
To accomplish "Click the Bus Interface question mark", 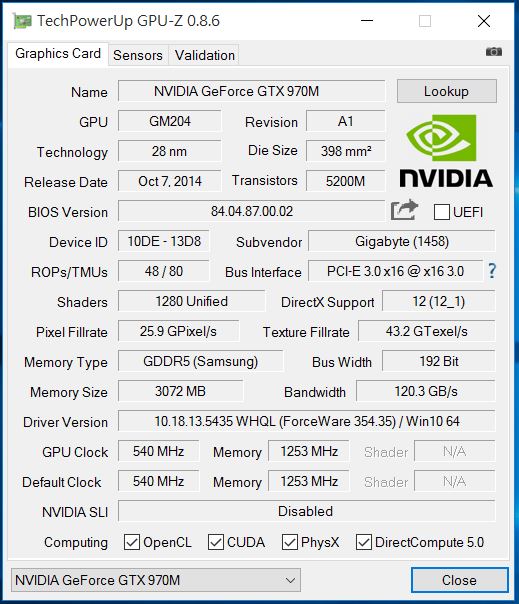I will coord(492,271).
